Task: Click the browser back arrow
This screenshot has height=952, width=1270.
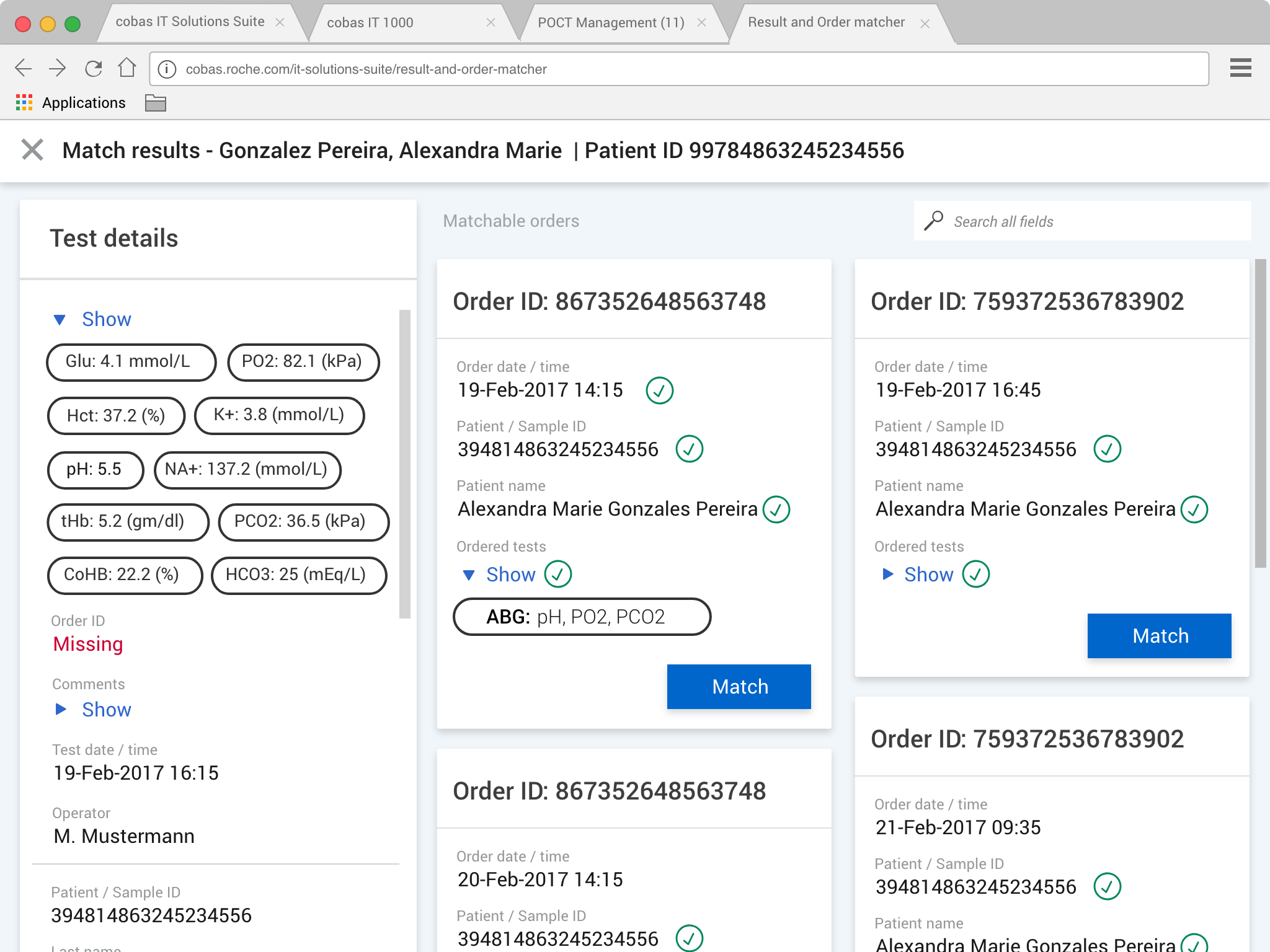Action: coord(23,68)
